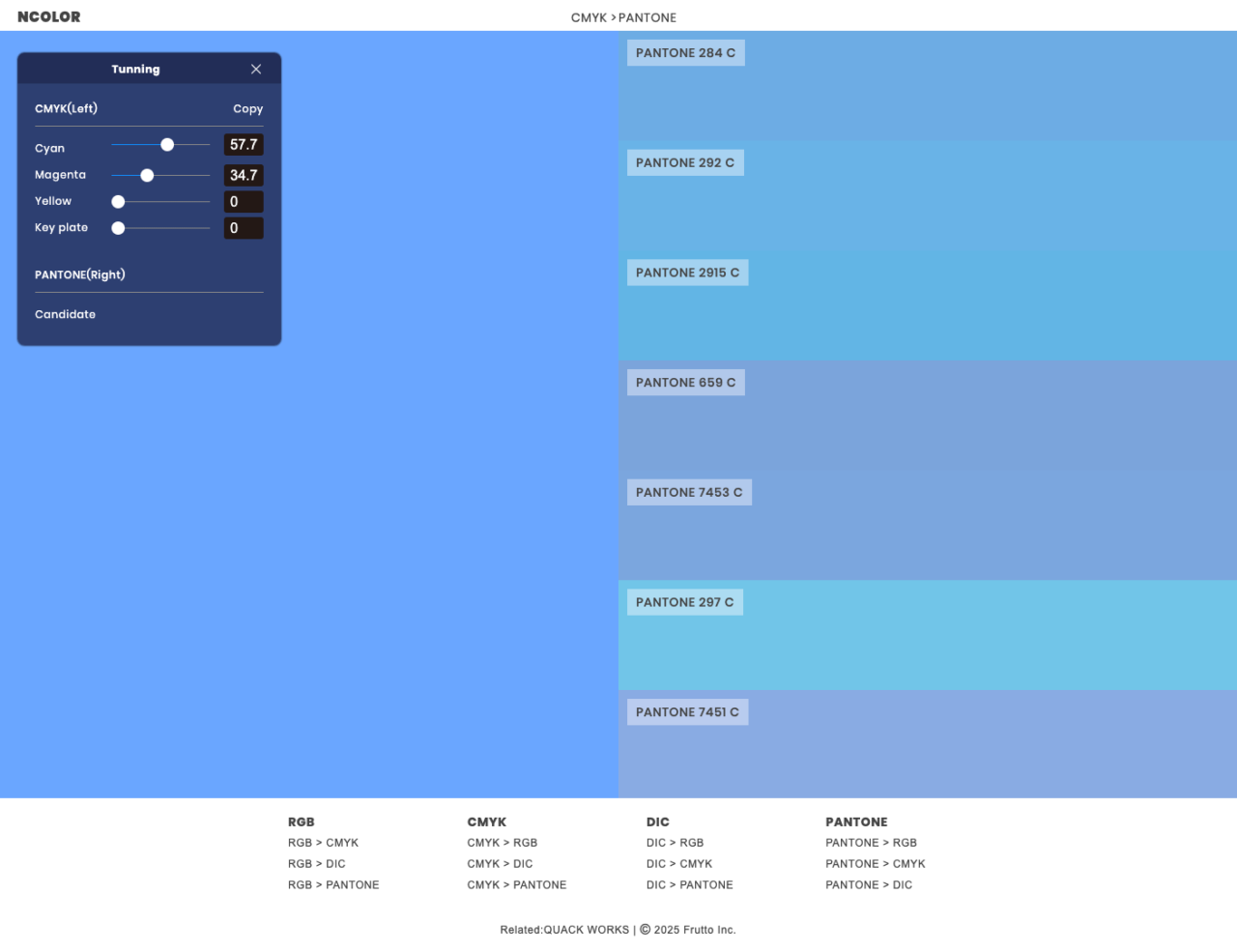Open the CMYK > RGB converter link
The height and width of the screenshot is (952, 1237).
pyautogui.click(x=502, y=843)
